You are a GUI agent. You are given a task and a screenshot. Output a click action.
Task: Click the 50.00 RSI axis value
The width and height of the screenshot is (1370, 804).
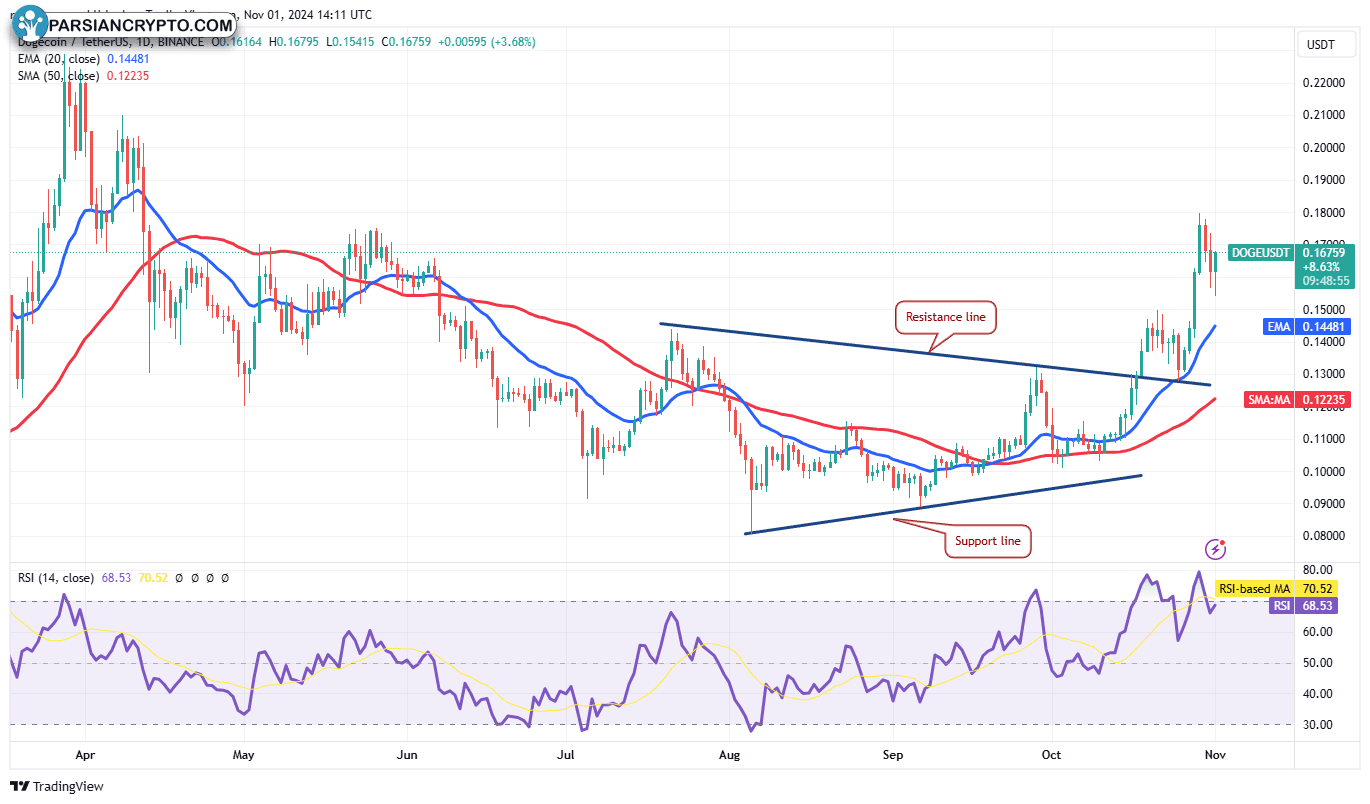[1317, 663]
